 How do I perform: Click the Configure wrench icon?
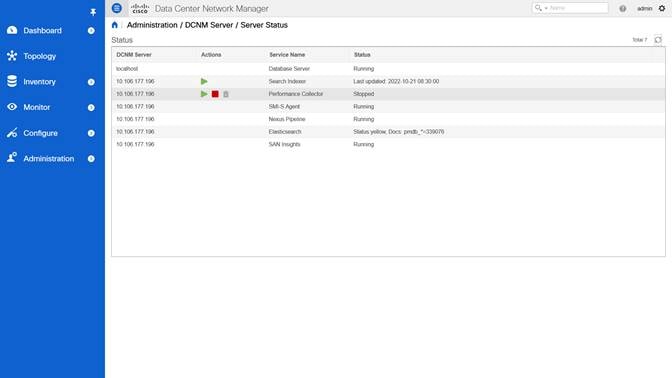point(12,132)
